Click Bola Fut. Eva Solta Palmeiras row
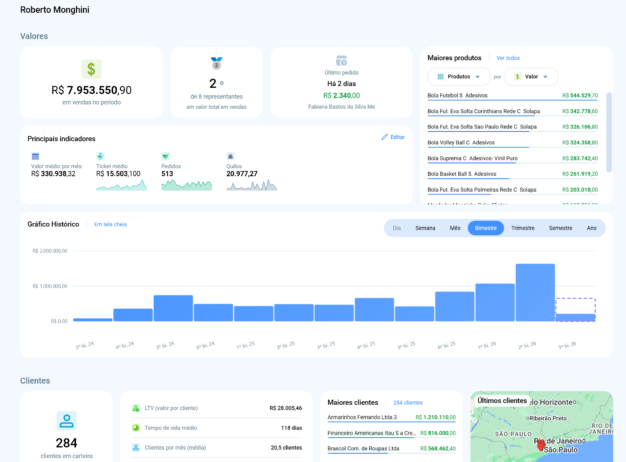This screenshot has width=626, height=462. (513, 190)
